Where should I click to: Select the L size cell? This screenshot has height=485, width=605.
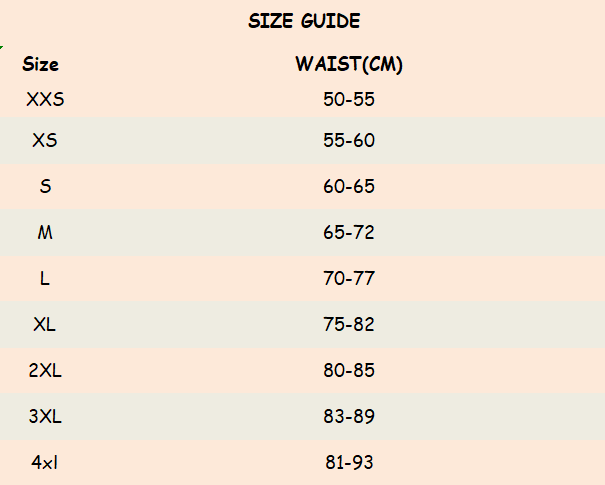coord(45,278)
